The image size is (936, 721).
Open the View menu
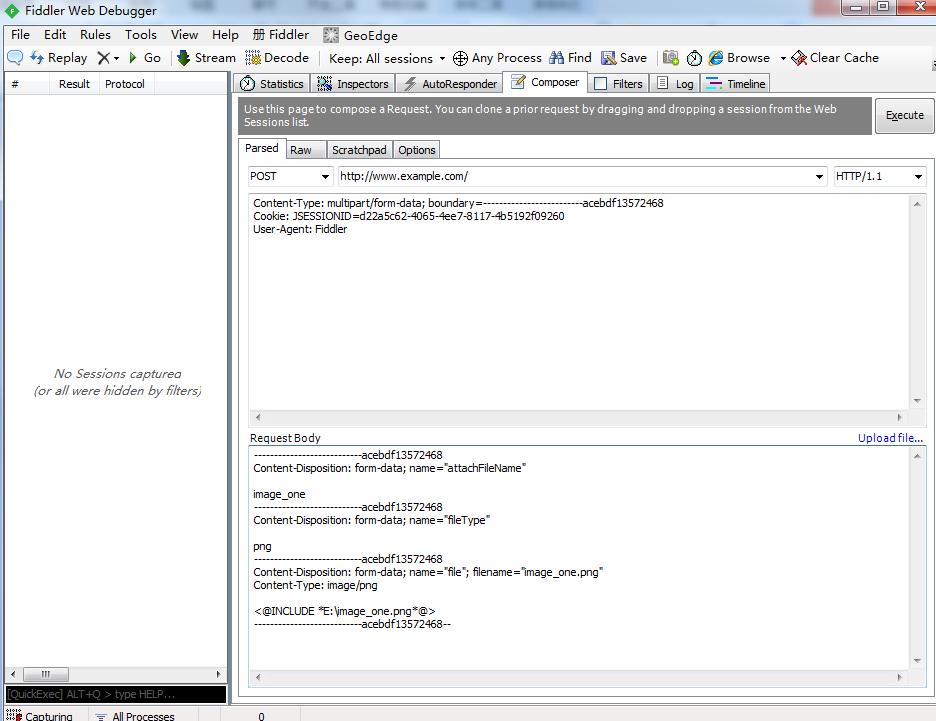[184, 35]
